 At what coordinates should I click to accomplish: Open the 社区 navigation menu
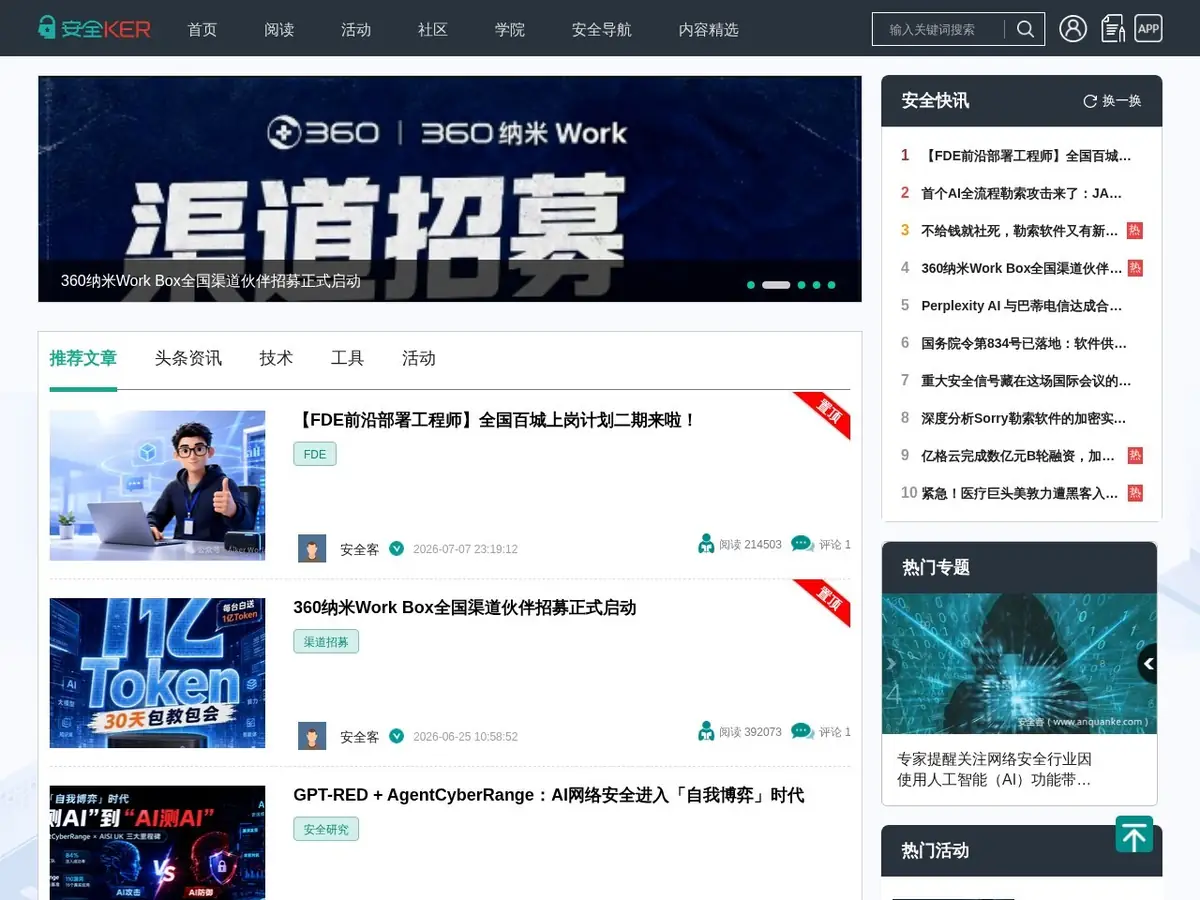tap(433, 29)
